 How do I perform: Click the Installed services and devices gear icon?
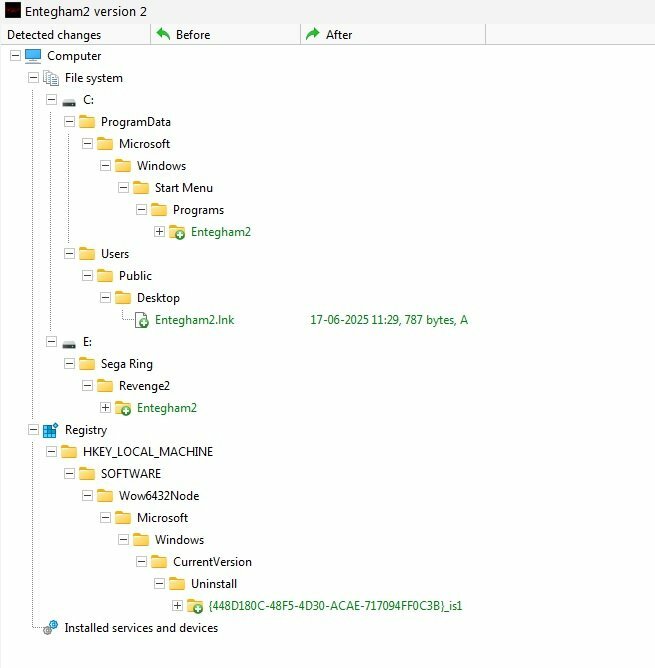50,628
